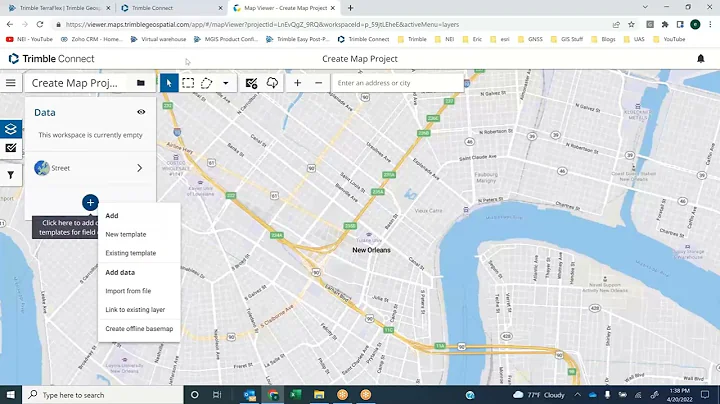Open the filter sidebar icon
Screen dimensions: 720x404
(11, 175)
